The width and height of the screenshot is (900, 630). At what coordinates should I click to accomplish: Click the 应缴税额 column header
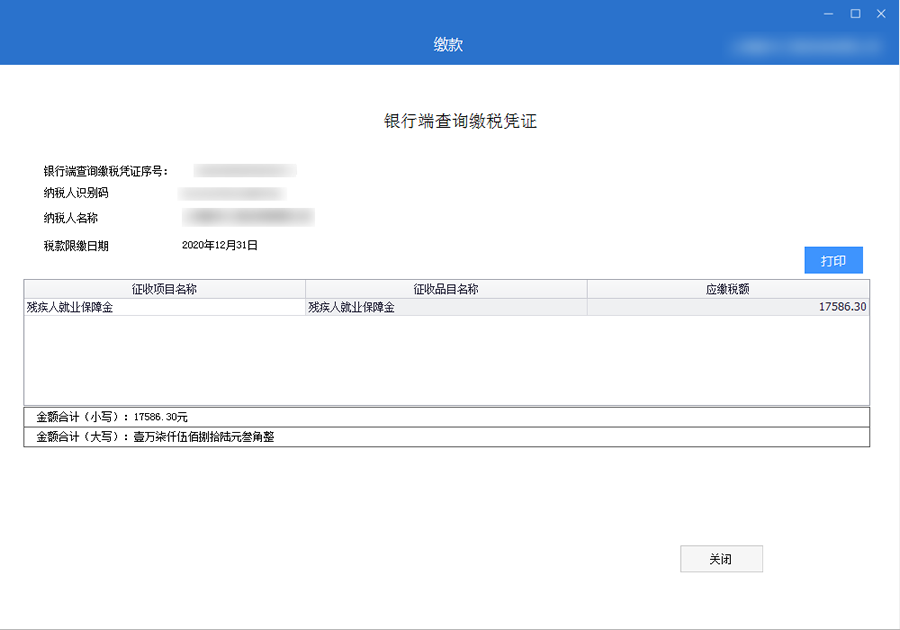(727, 289)
